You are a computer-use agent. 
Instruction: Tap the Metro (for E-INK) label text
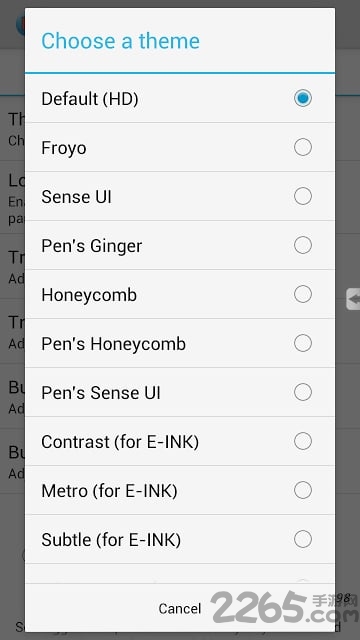[109, 491]
